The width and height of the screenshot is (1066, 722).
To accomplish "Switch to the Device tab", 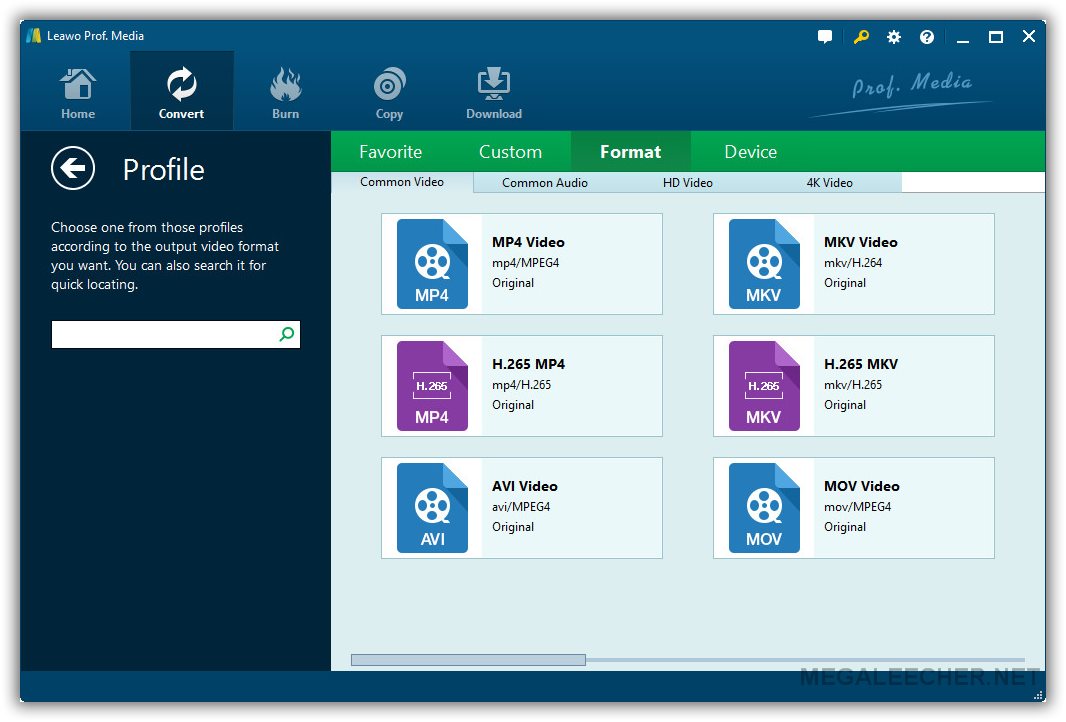I will [751, 152].
